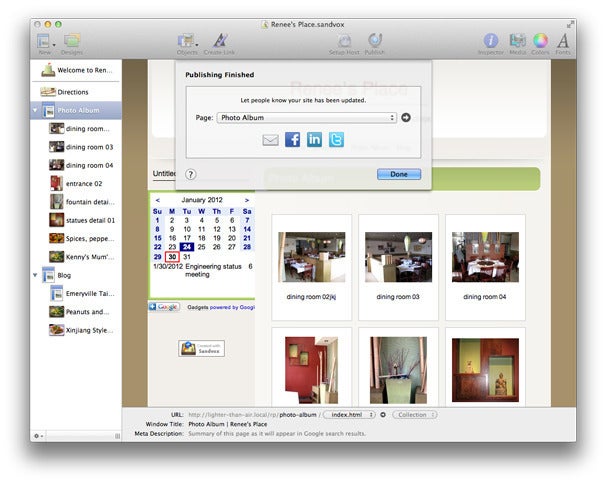
Task: Click Done in Publishing Finished dialog
Action: (399, 174)
